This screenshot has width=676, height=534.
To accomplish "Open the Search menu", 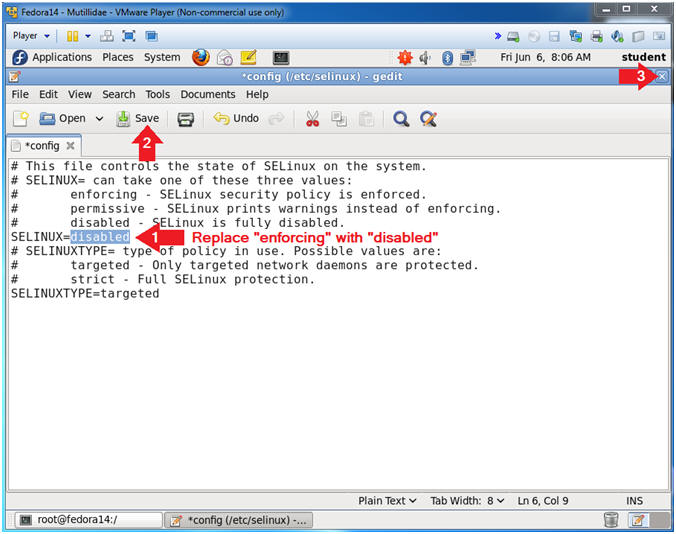I will pos(119,94).
